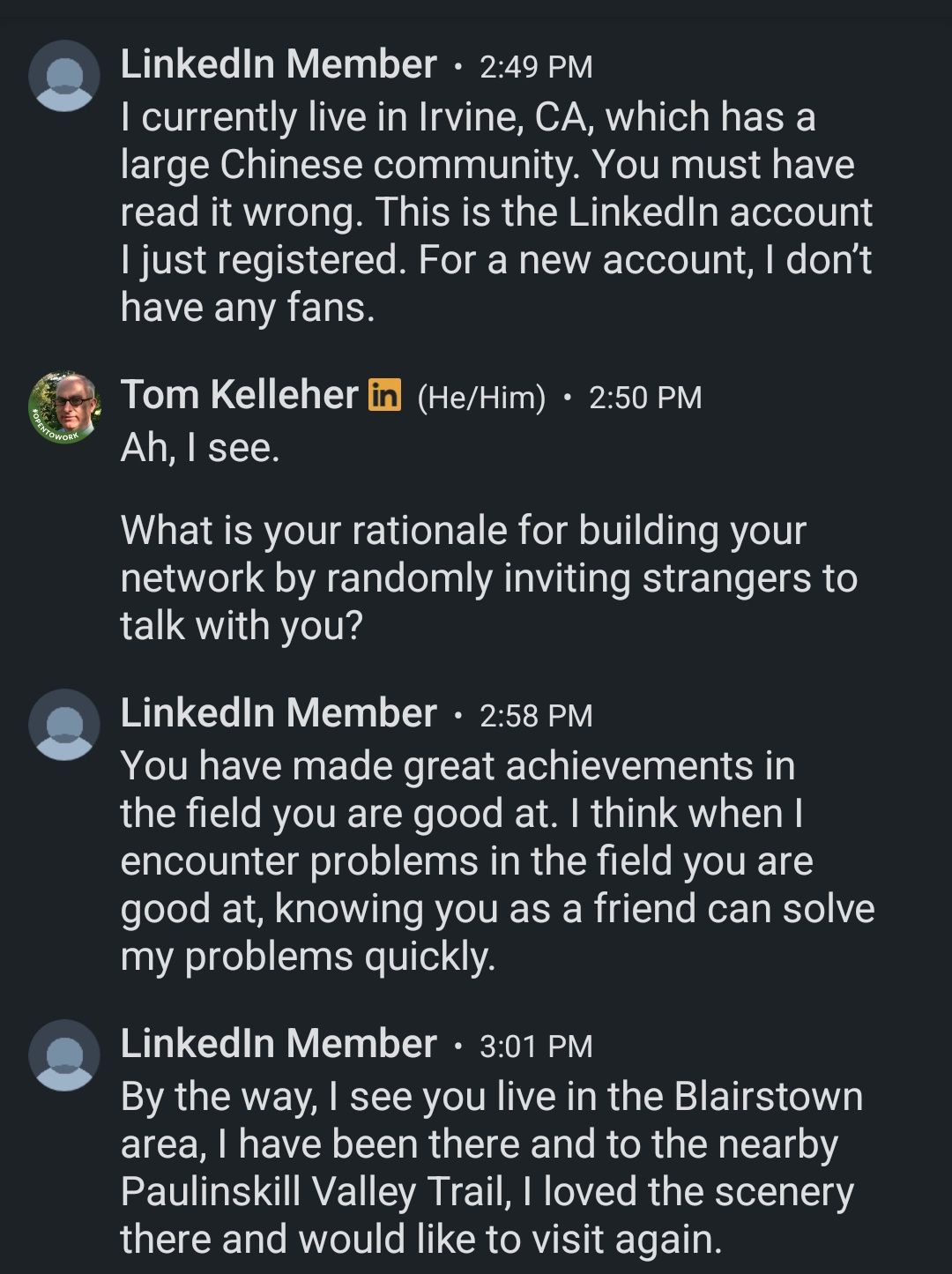Select the "What is your rationale" paragraph
Viewport: 952px width, 1274px height.
click(489, 578)
